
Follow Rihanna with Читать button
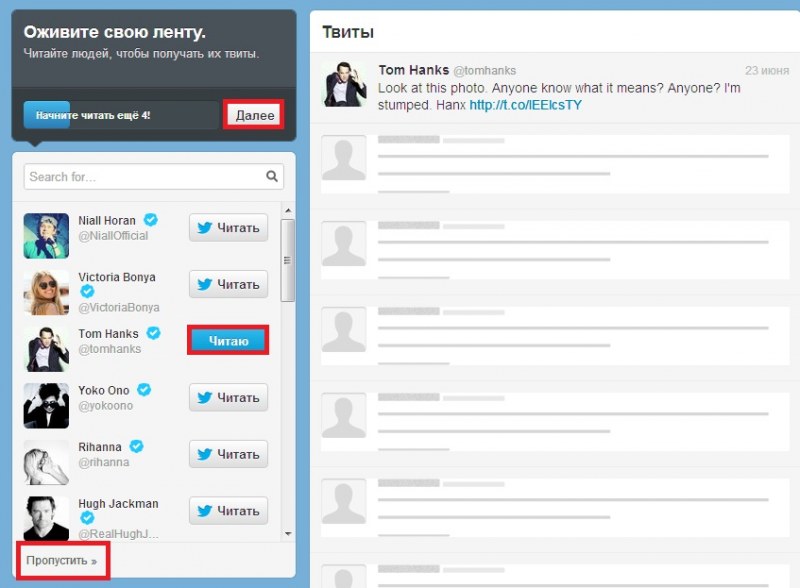click(x=228, y=454)
